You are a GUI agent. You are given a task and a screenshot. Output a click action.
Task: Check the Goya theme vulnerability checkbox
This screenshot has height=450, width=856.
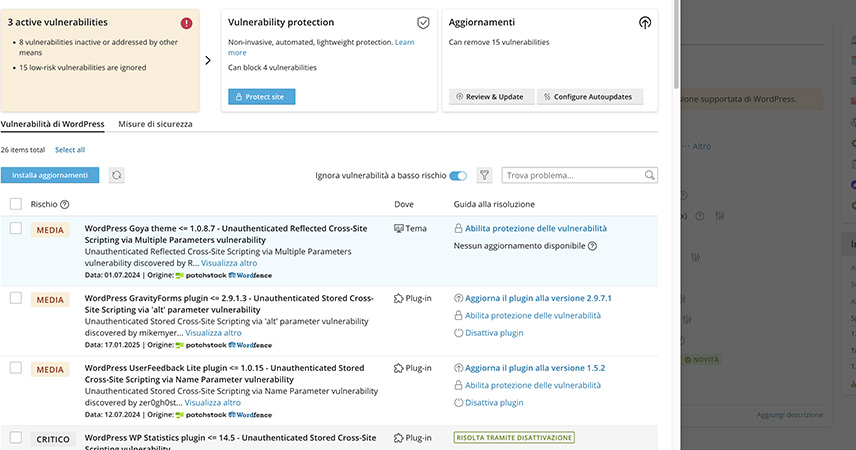tap(16, 229)
